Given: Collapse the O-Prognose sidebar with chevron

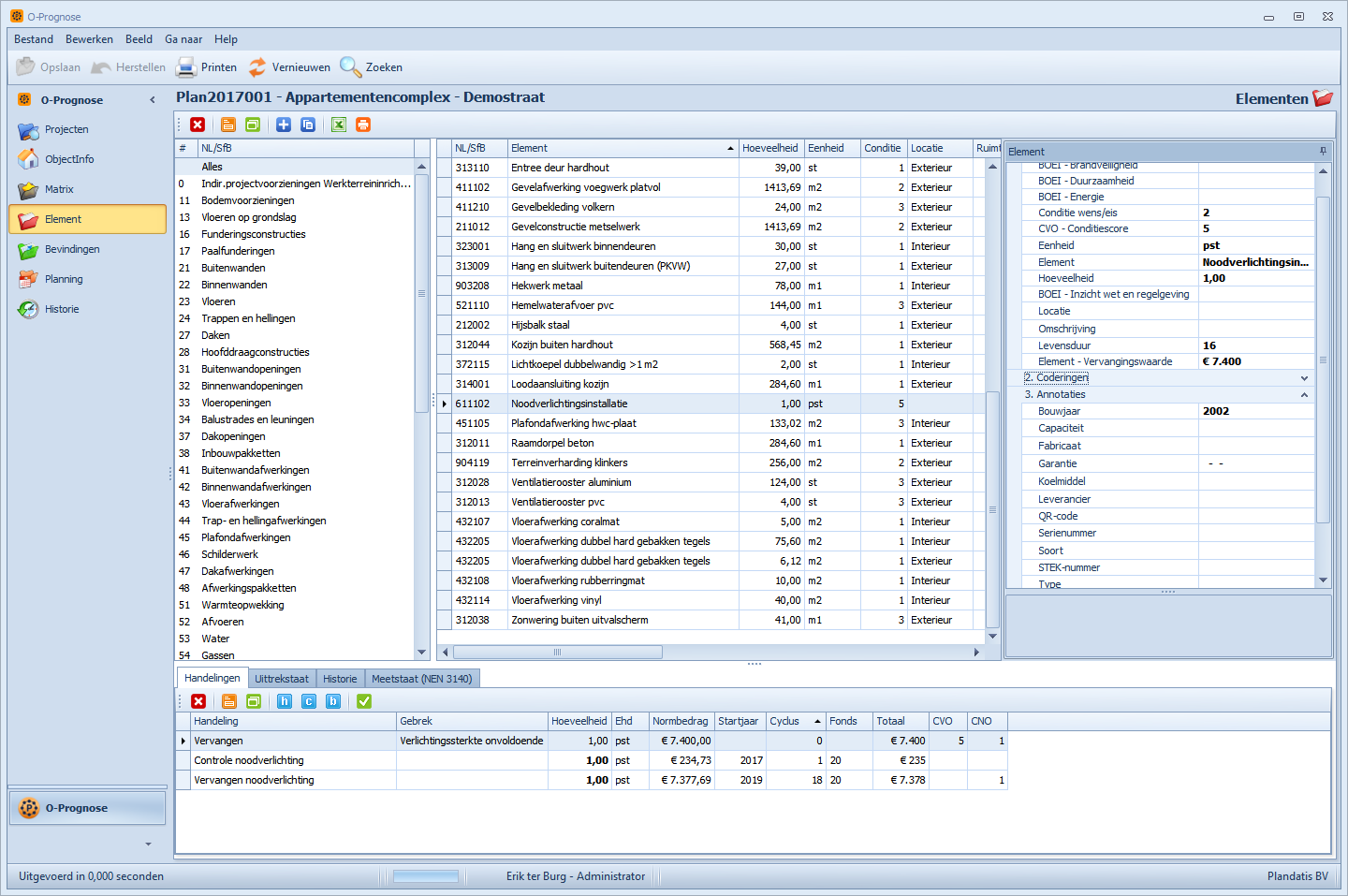Looking at the screenshot, I should pyautogui.click(x=153, y=100).
